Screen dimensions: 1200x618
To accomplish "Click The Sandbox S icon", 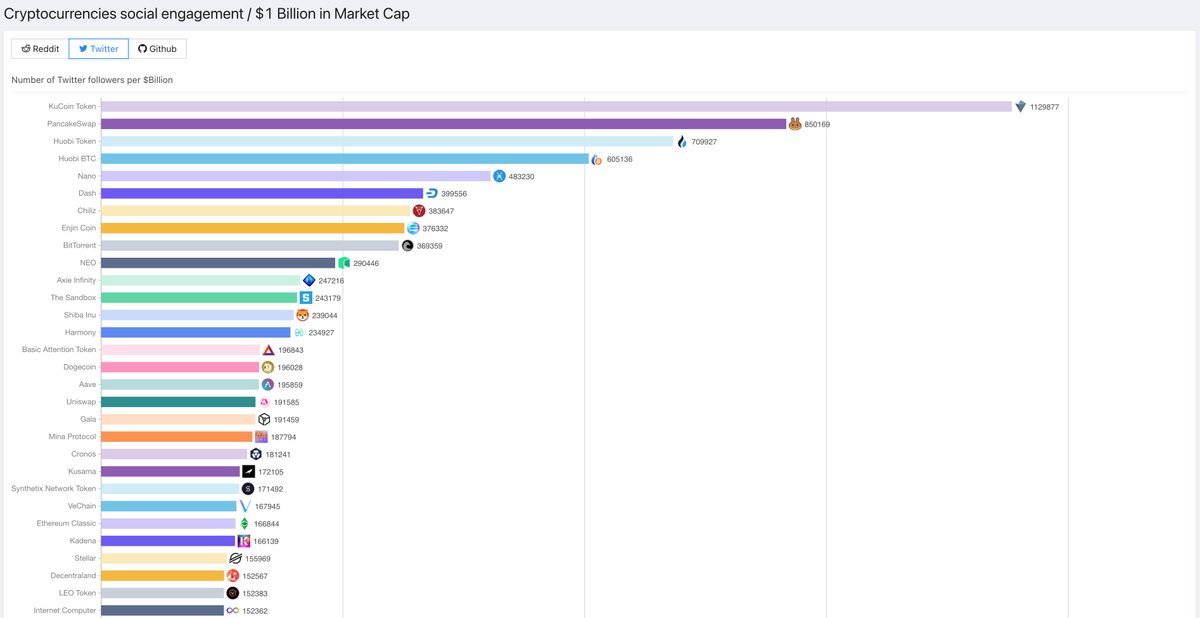I will (x=306, y=298).
